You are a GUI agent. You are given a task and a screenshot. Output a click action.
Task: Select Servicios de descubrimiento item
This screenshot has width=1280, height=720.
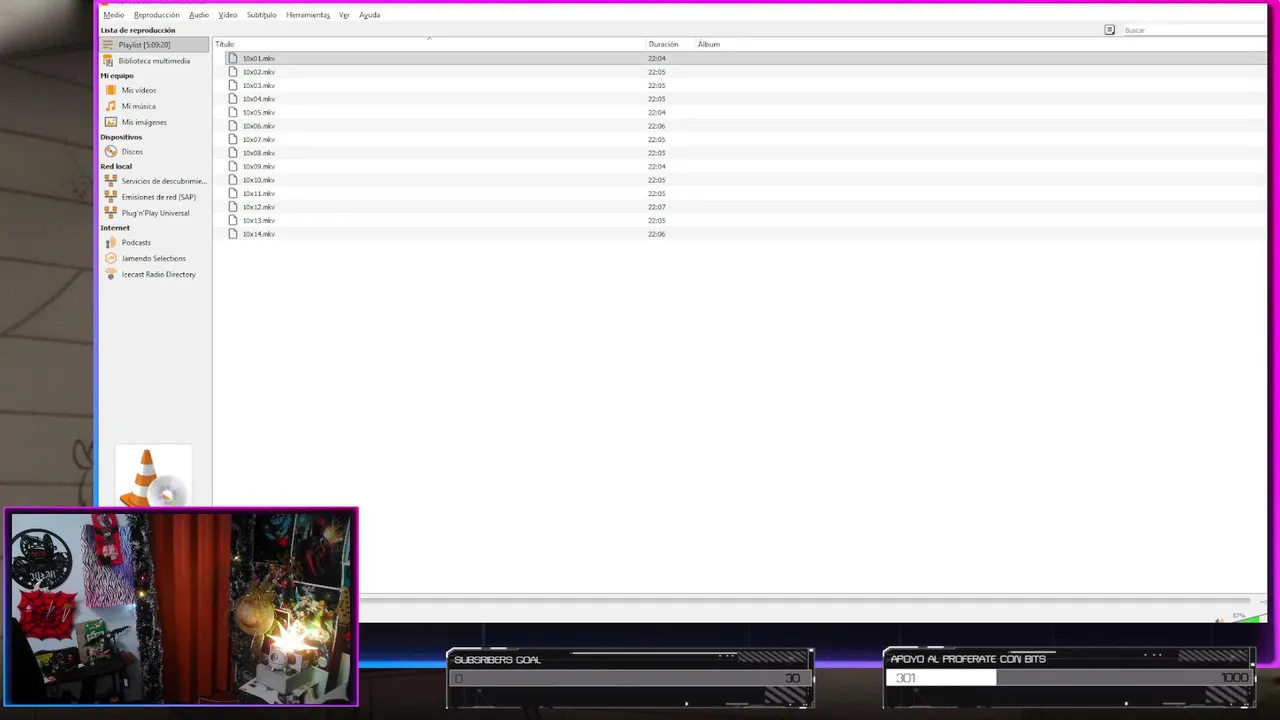tap(156, 181)
